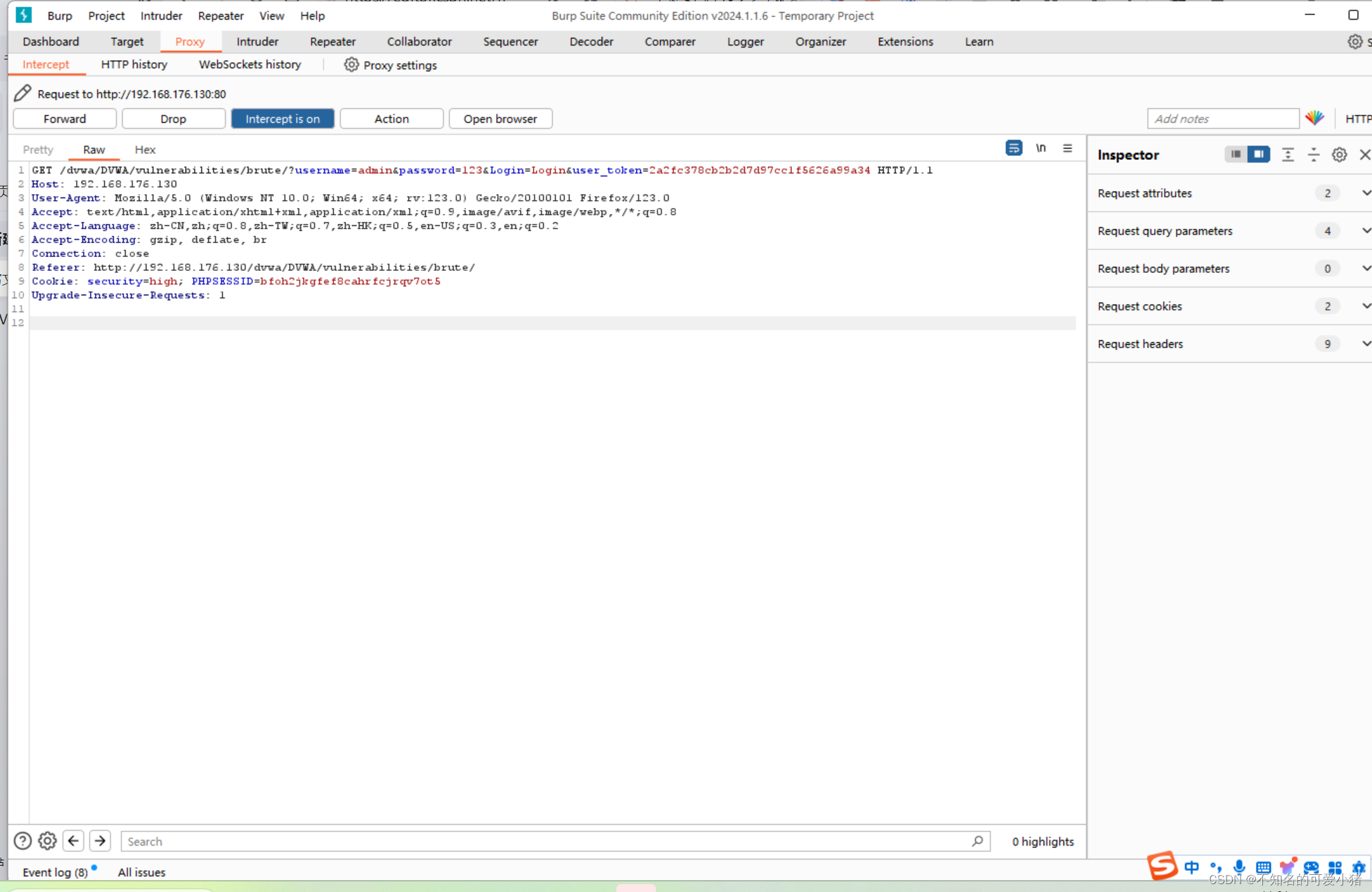
Task: Open the Burp menu
Action: point(59,15)
